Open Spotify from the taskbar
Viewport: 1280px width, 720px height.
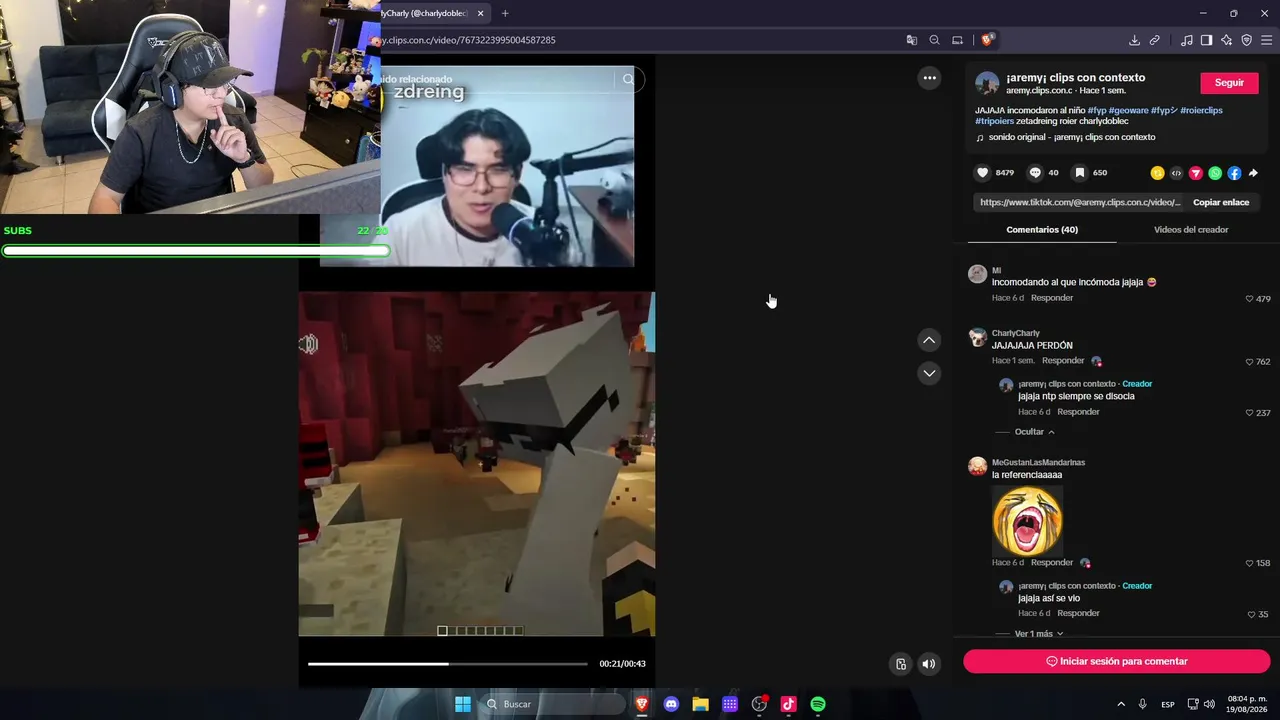tap(818, 704)
